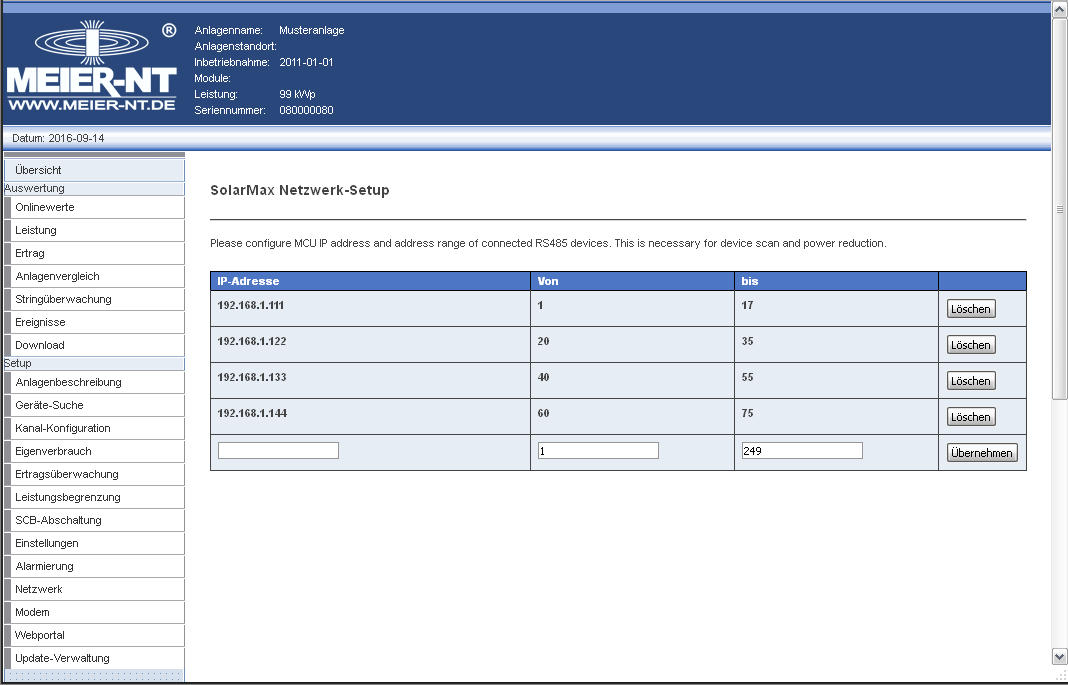View Ereignisse page

pyautogui.click(x=94, y=322)
